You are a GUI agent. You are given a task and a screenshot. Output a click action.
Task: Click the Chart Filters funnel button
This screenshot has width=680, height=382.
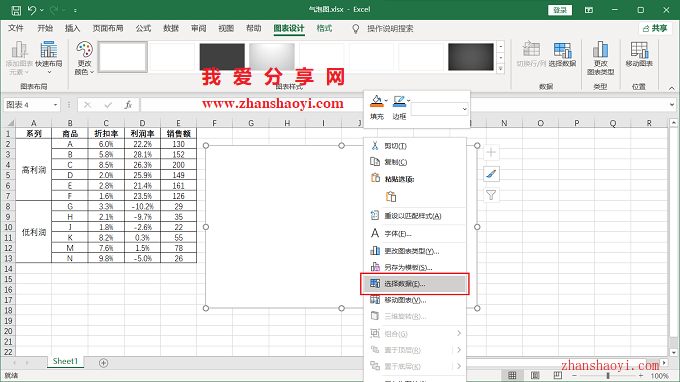[x=491, y=195]
